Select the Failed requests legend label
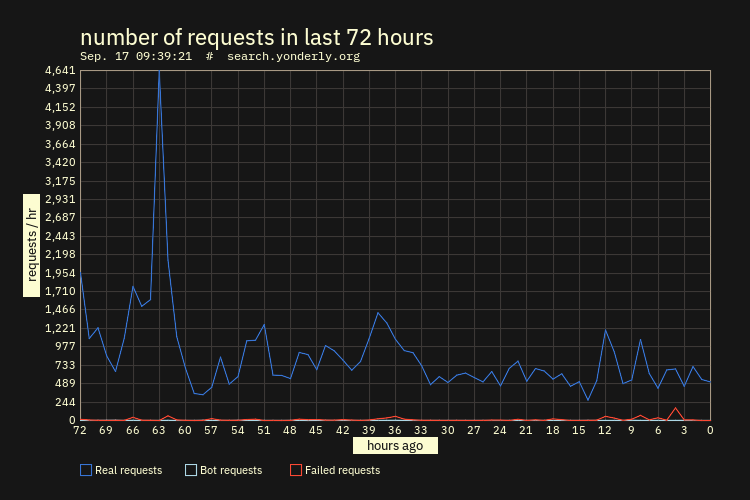Image resolution: width=750 pixels, height=500 pixels. pos(342,470)
